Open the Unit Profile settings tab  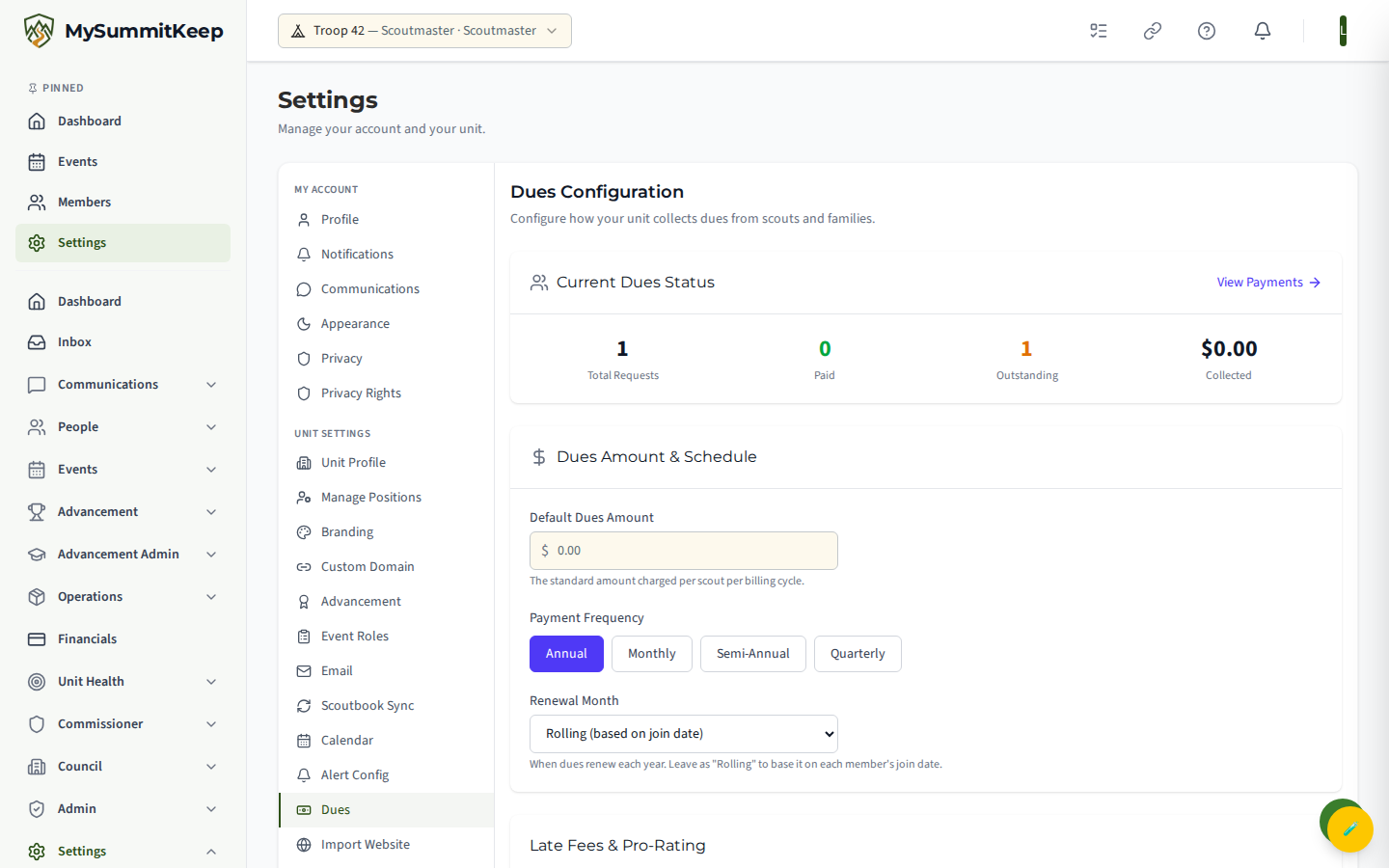coord(386,463)
